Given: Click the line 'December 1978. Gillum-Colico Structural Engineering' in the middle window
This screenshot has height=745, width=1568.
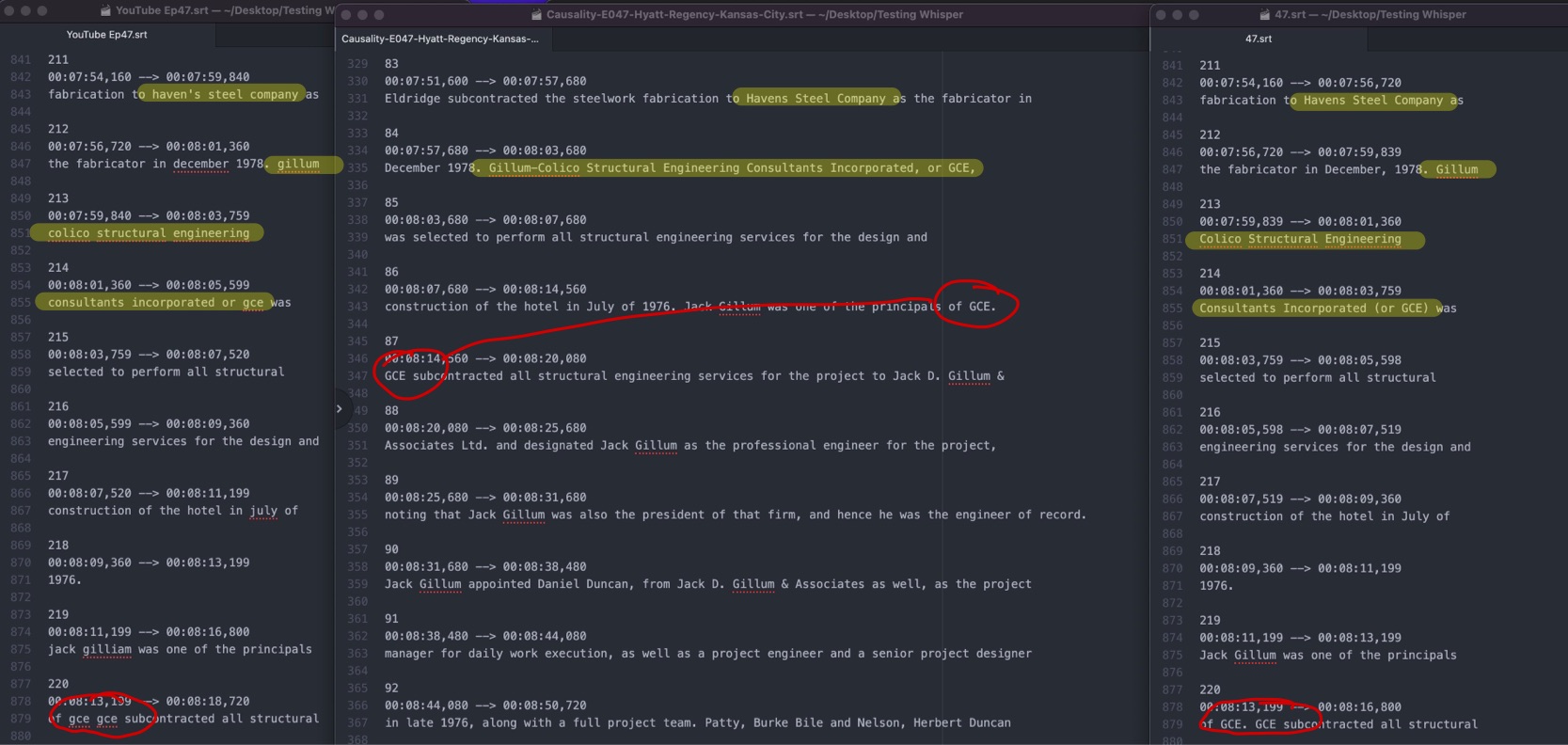Looking at the screenshot, I should [x=680, y=168].
